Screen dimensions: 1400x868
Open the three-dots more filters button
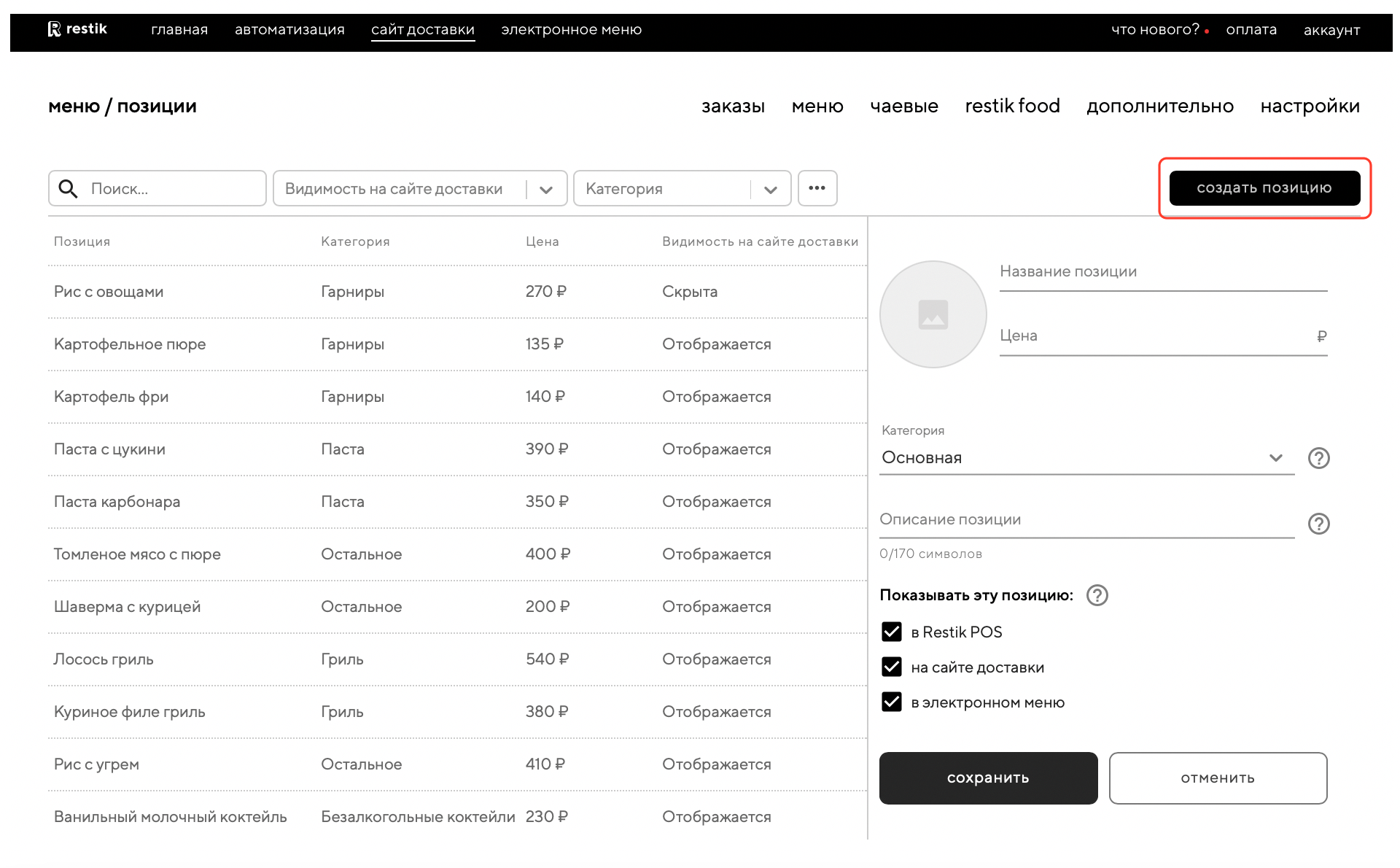click(817, 188)
